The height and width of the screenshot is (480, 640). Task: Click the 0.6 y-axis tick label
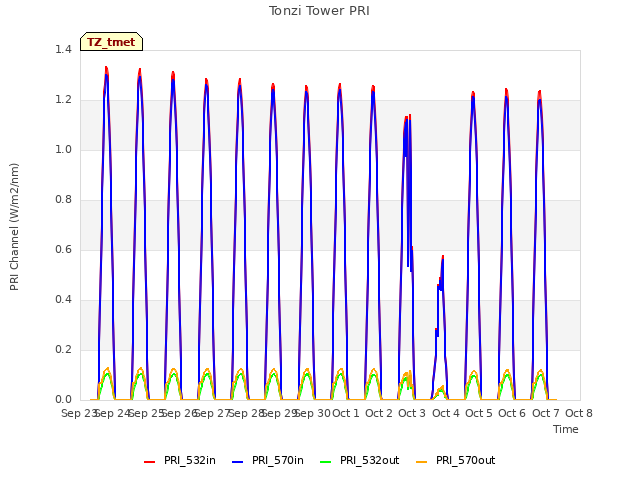[63, 249]
